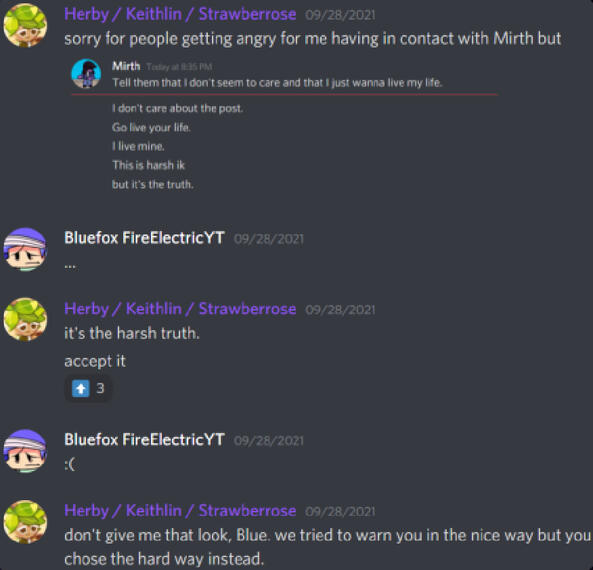The width and height of the screenshot is (593, 570).
Task: Click Mirth's avatar in the embedded screenshot
Action: click(86, 73)
